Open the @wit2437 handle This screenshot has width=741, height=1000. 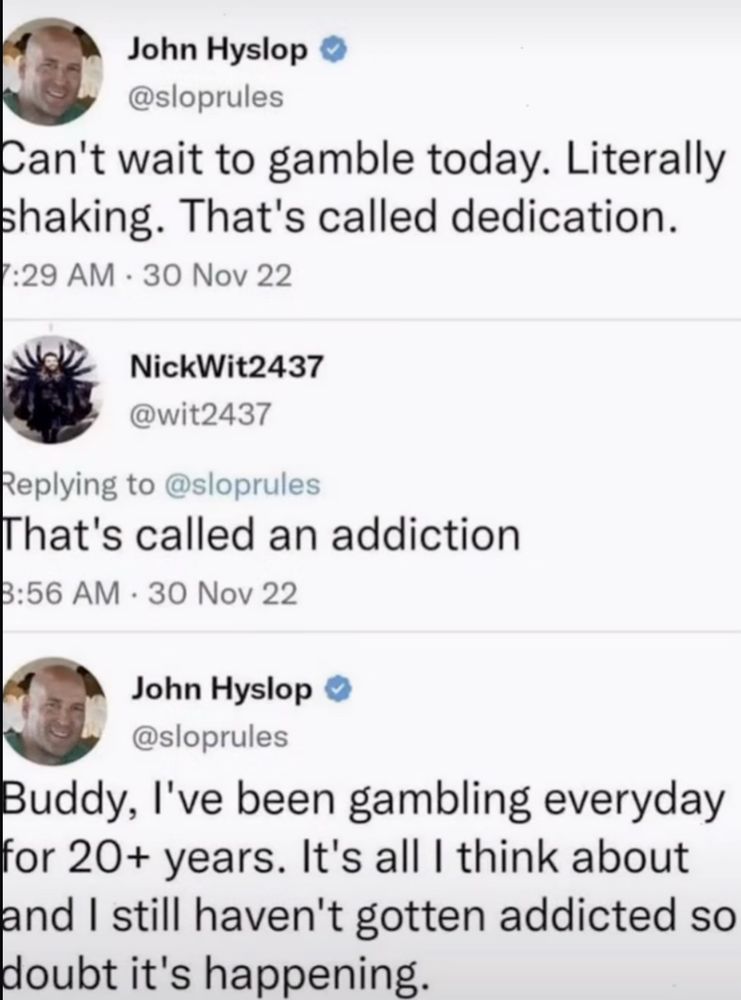(200, 415)
